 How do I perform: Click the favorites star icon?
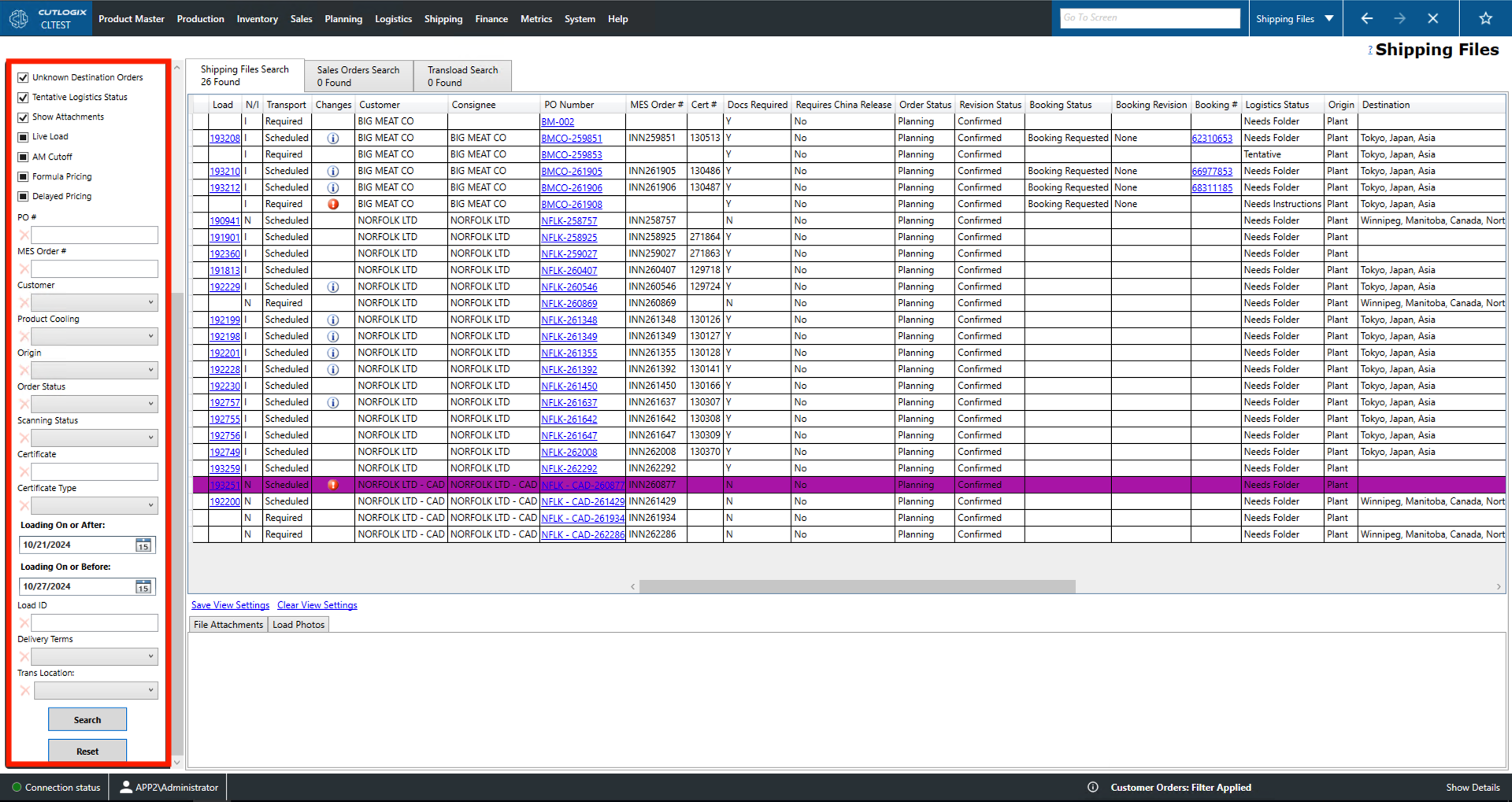[x=1485, y=18]
